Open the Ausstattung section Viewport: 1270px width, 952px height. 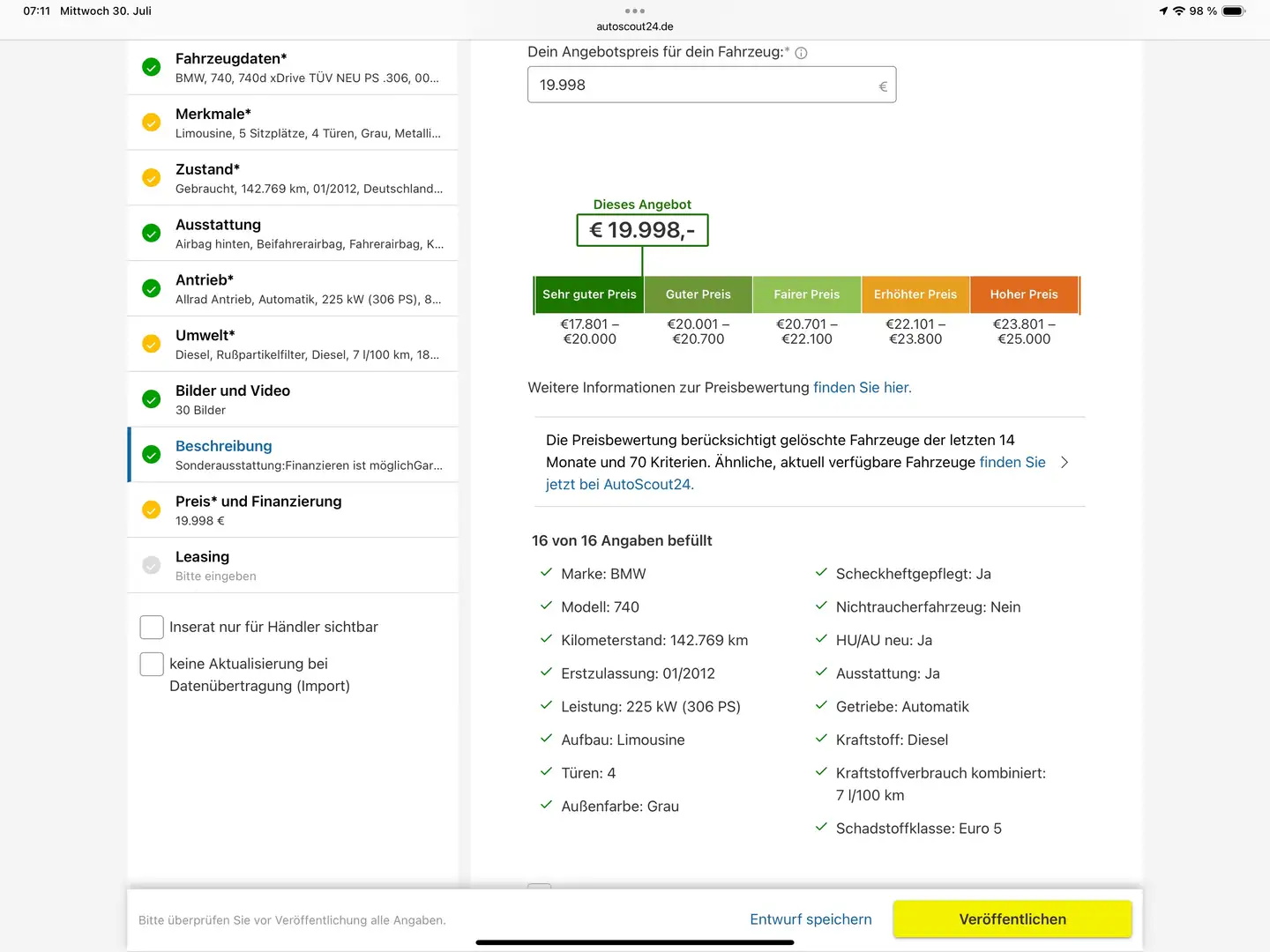294,234
